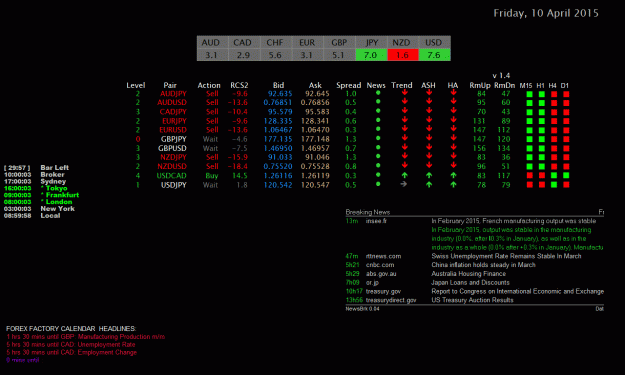Select the GBPUSD pair label
The width and height of the screenshot is (625, 375).
[x=172, y=148]
